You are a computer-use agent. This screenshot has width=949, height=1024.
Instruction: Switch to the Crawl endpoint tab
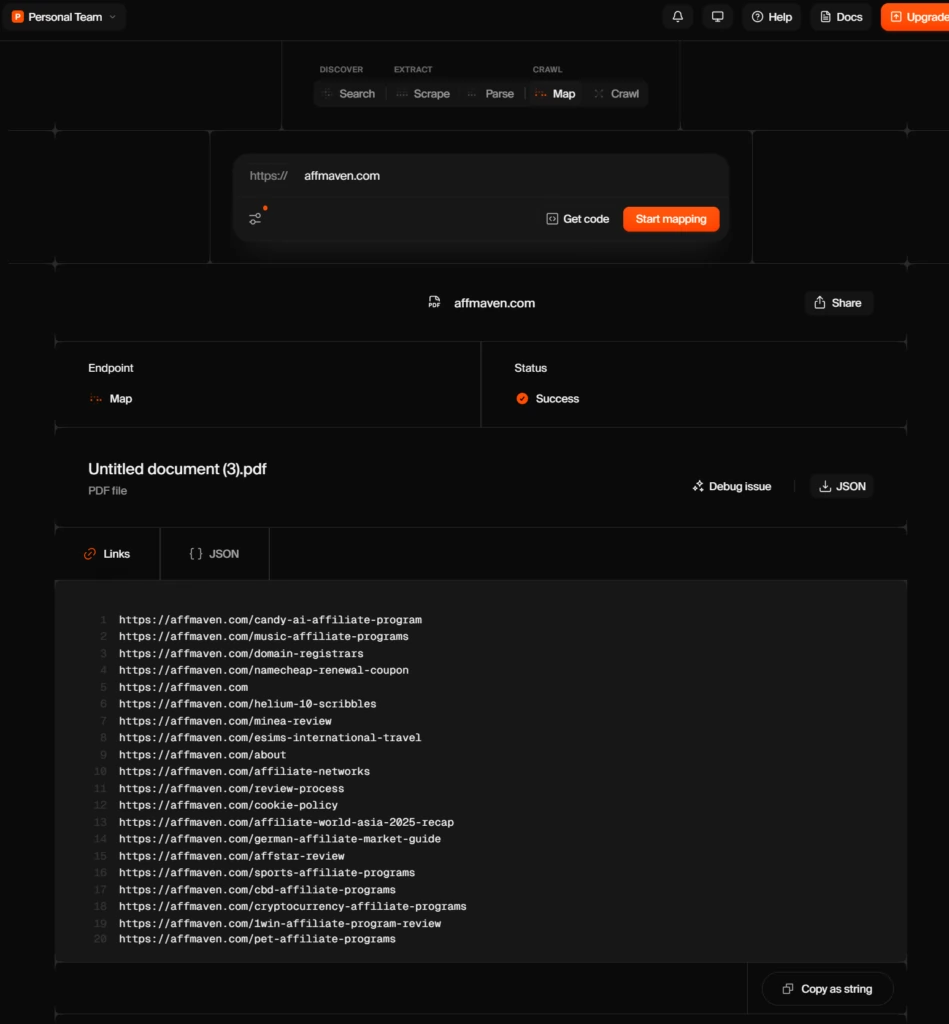[617, 93]
